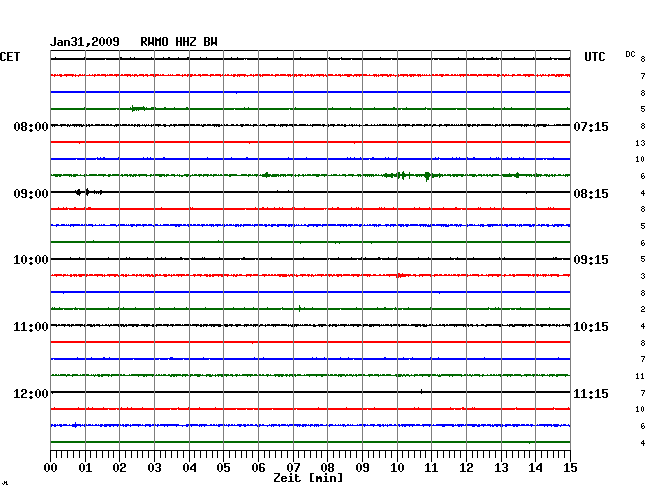Click the UTC time zone label
This screenshot has height=494, width=650.
(594, 57)
